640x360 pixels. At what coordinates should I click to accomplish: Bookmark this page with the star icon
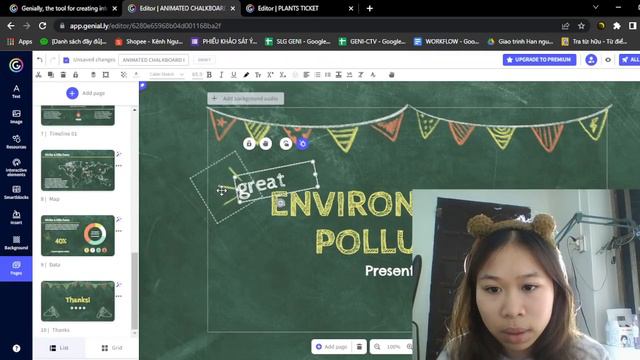click(581, 26)
